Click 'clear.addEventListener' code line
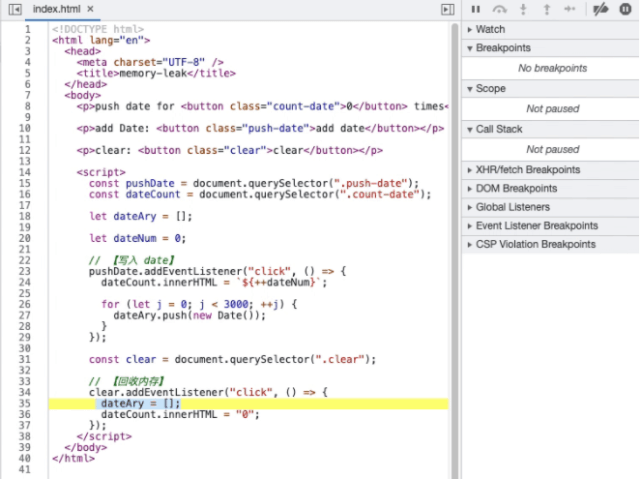Image resolution: width=641 pixels, height=479 pixels. [208, 392]
